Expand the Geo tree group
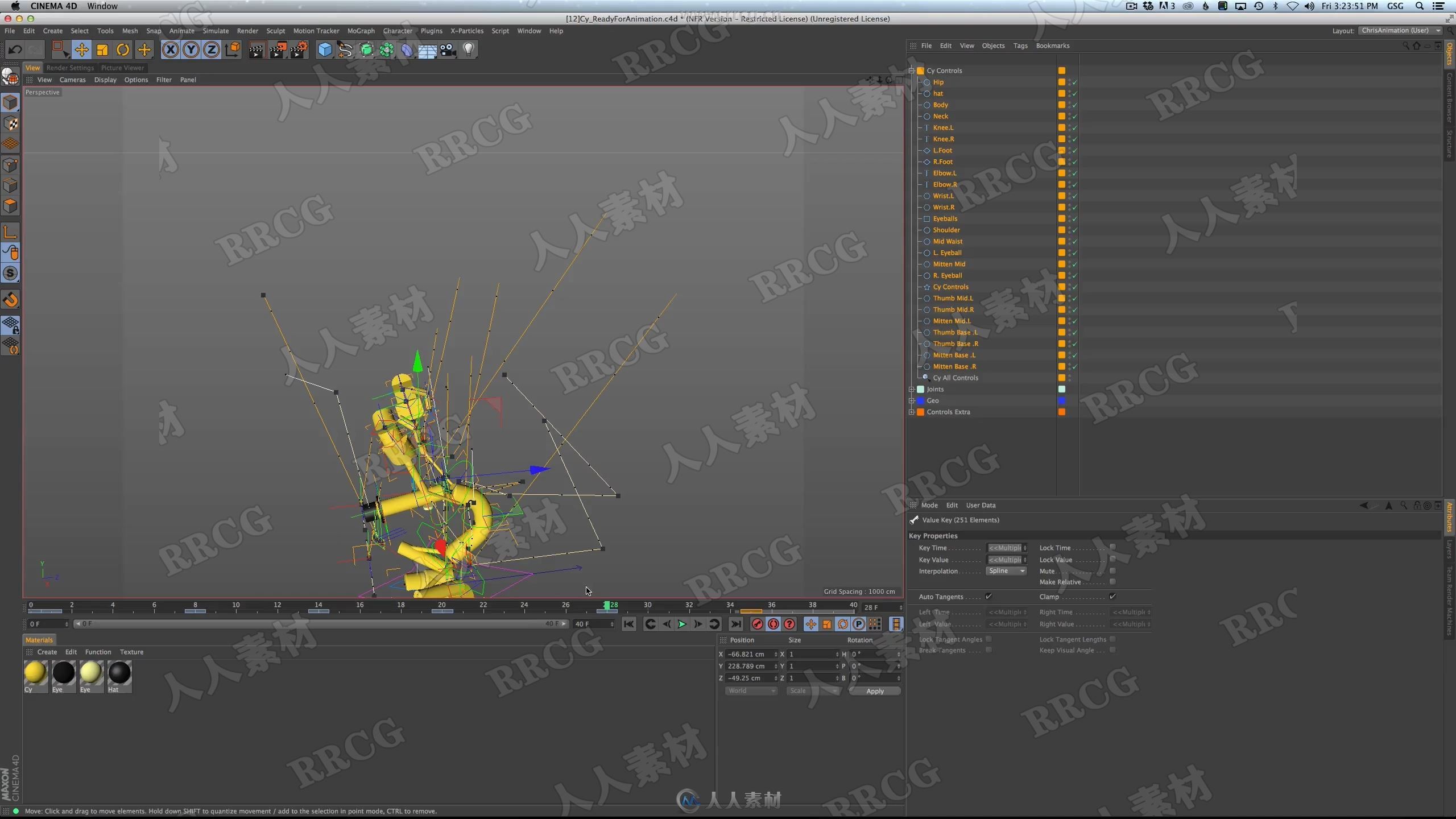Viewport: 1456px width, 819px height. tap(912, 400)
